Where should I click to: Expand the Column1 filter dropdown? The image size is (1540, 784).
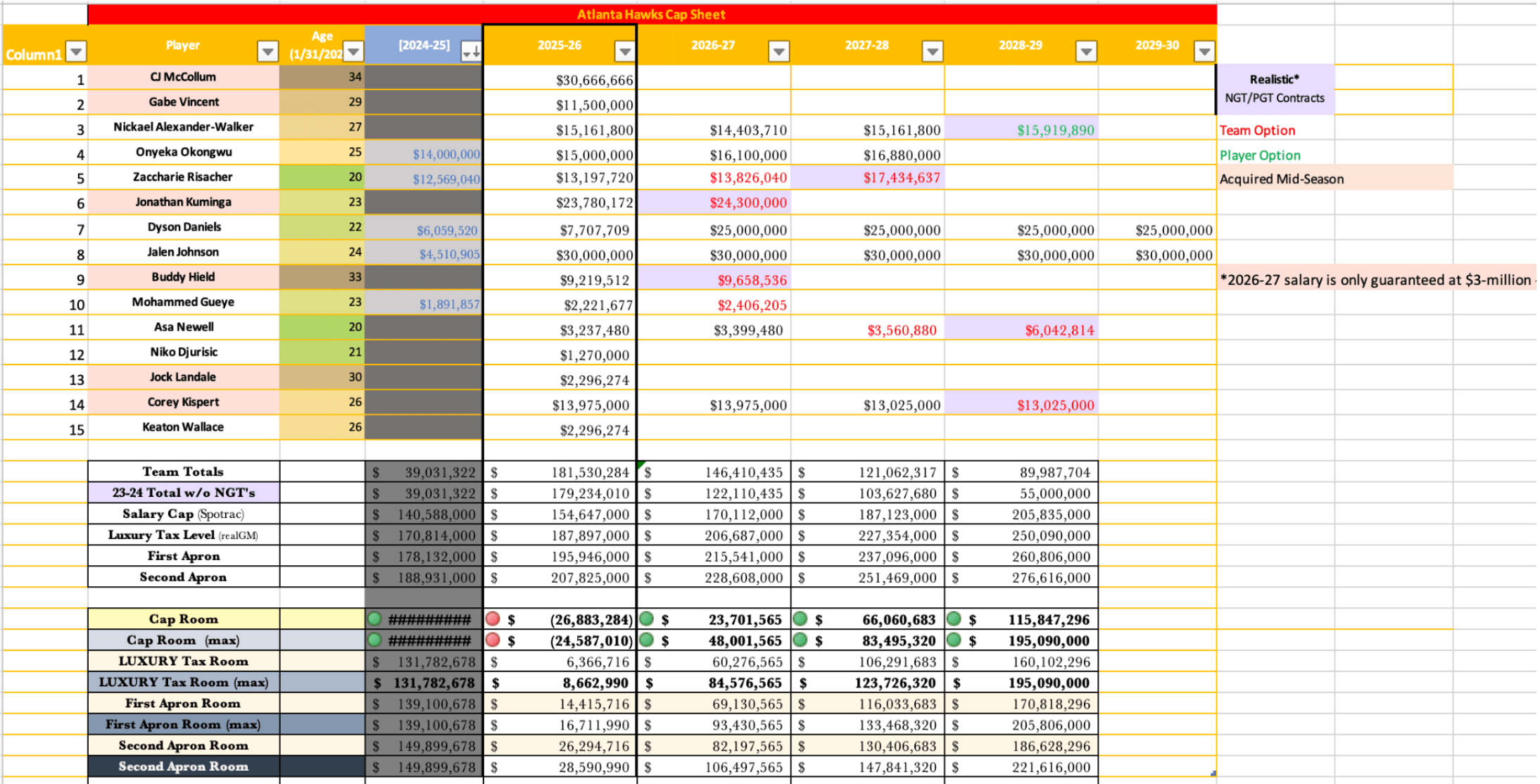point(76,51)
